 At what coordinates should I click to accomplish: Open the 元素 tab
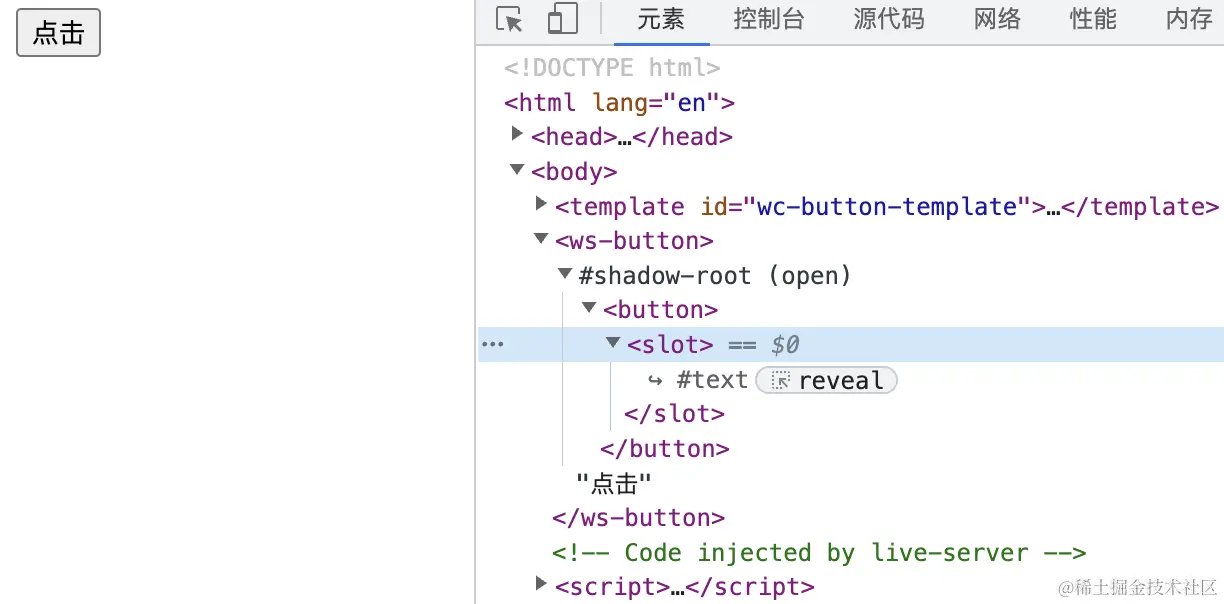click(661, 19)
